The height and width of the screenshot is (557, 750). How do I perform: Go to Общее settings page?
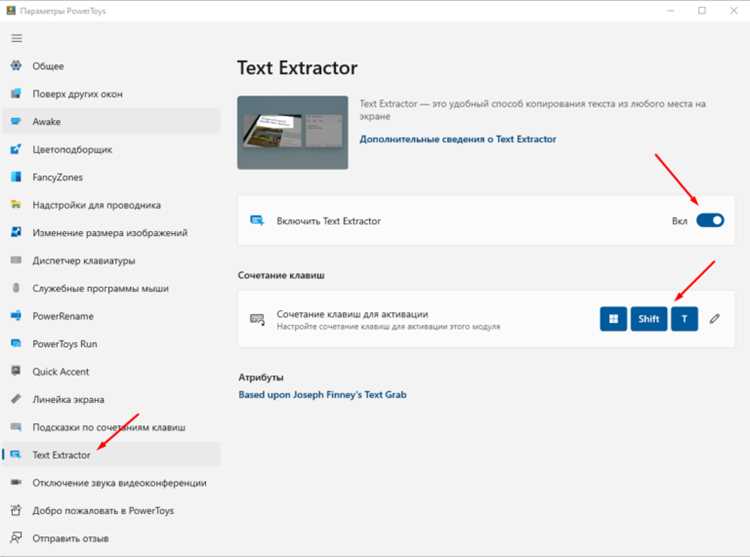tap(111, 66)
